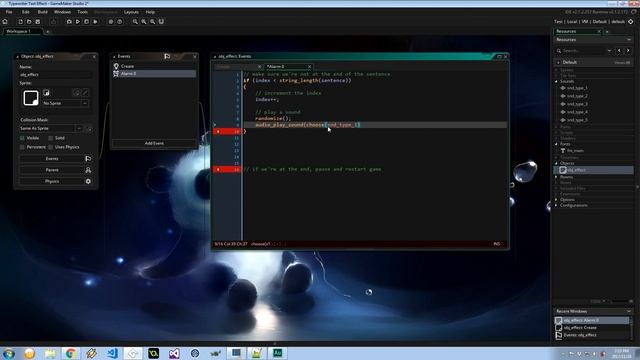640x360 pixels.
Task: Open the Layouts menu
Action: (x=131, y=12)
